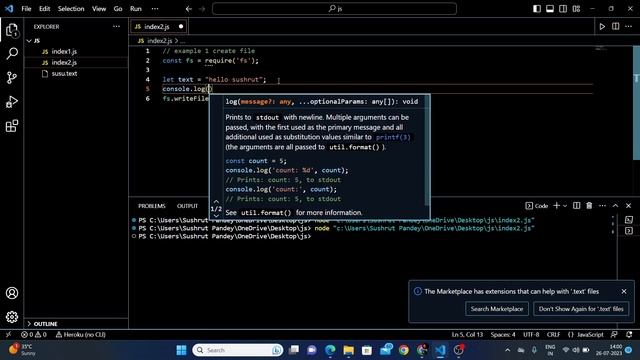Toggle secondary side bar layout icon
Image resolution: width=640 pixels, height=360 pixels.
(563, 9)
